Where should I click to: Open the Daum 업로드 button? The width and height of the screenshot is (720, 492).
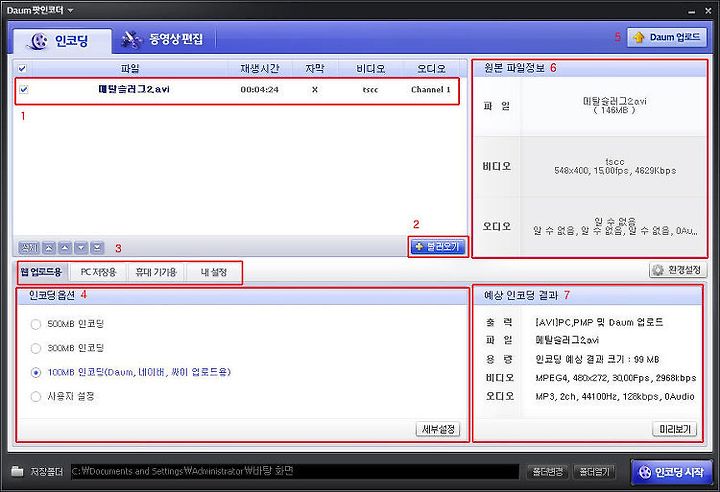[x=667, y=37]
